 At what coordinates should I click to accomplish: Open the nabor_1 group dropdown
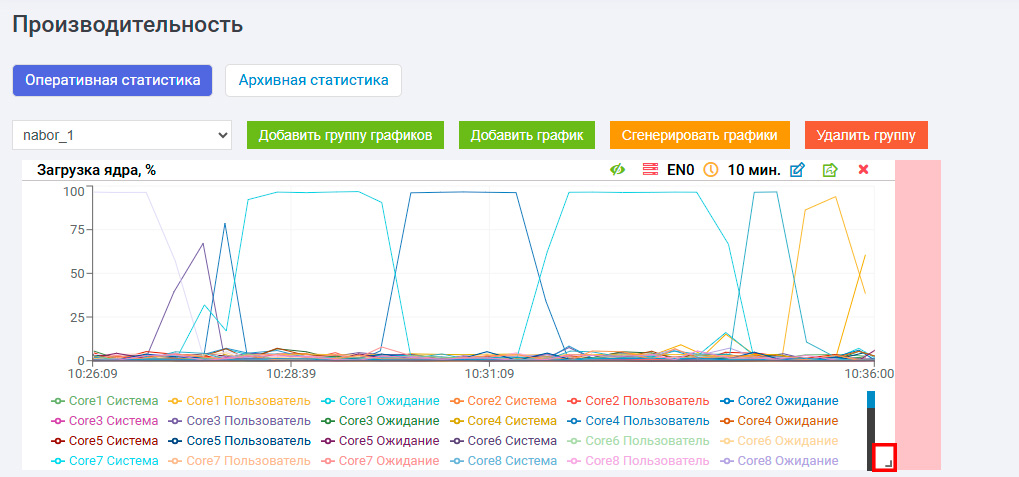pyautogui.click(x=122, y=135)
